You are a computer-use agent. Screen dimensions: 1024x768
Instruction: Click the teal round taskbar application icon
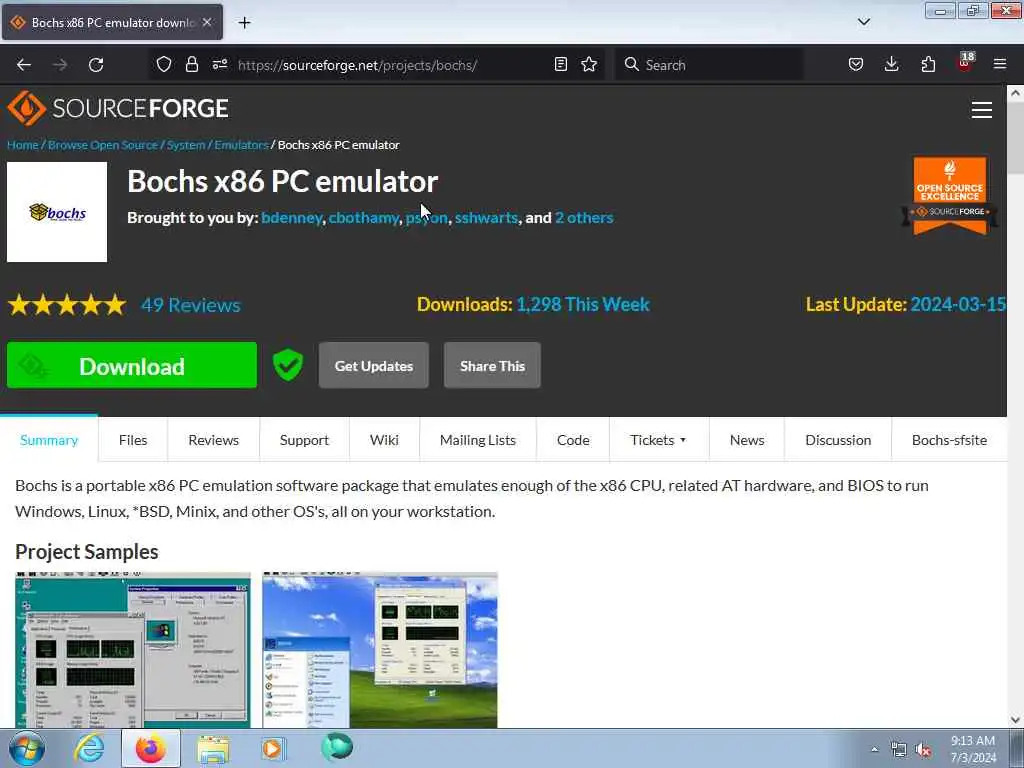[x=337, y=748]
